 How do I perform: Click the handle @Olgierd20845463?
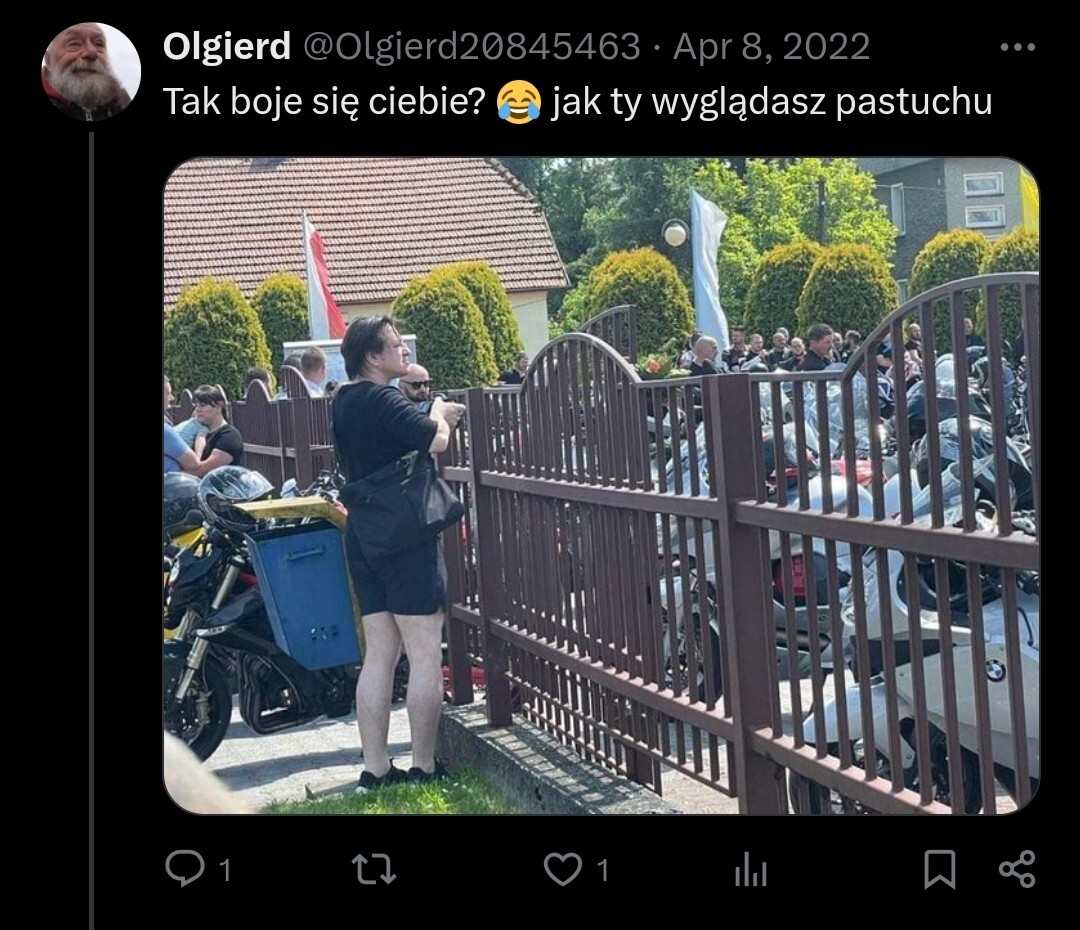click(x=472, y=47)
